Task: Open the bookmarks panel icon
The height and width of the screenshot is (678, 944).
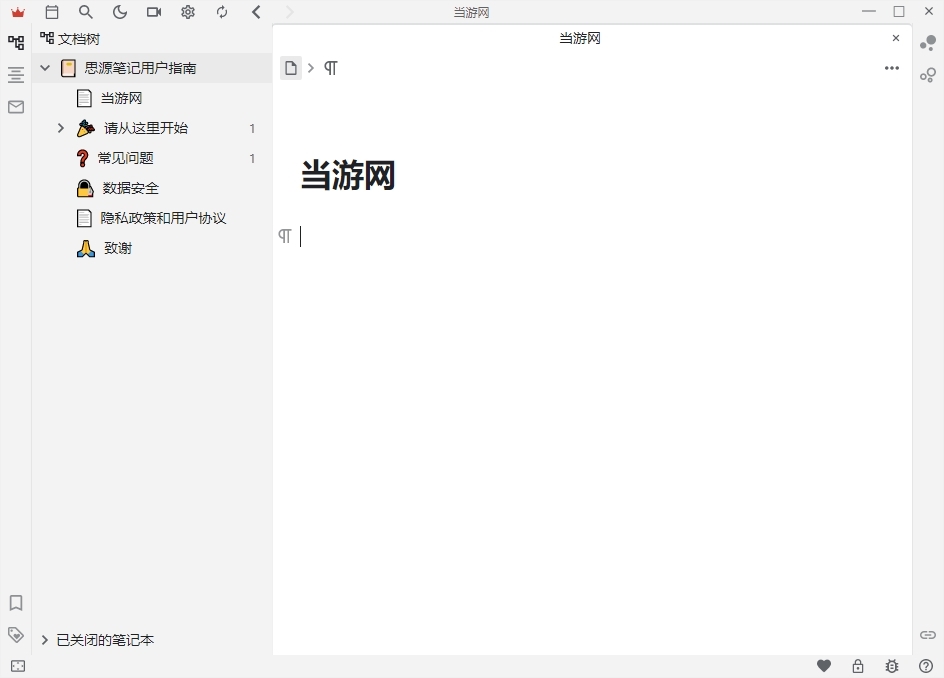Action: pos(16,603)
